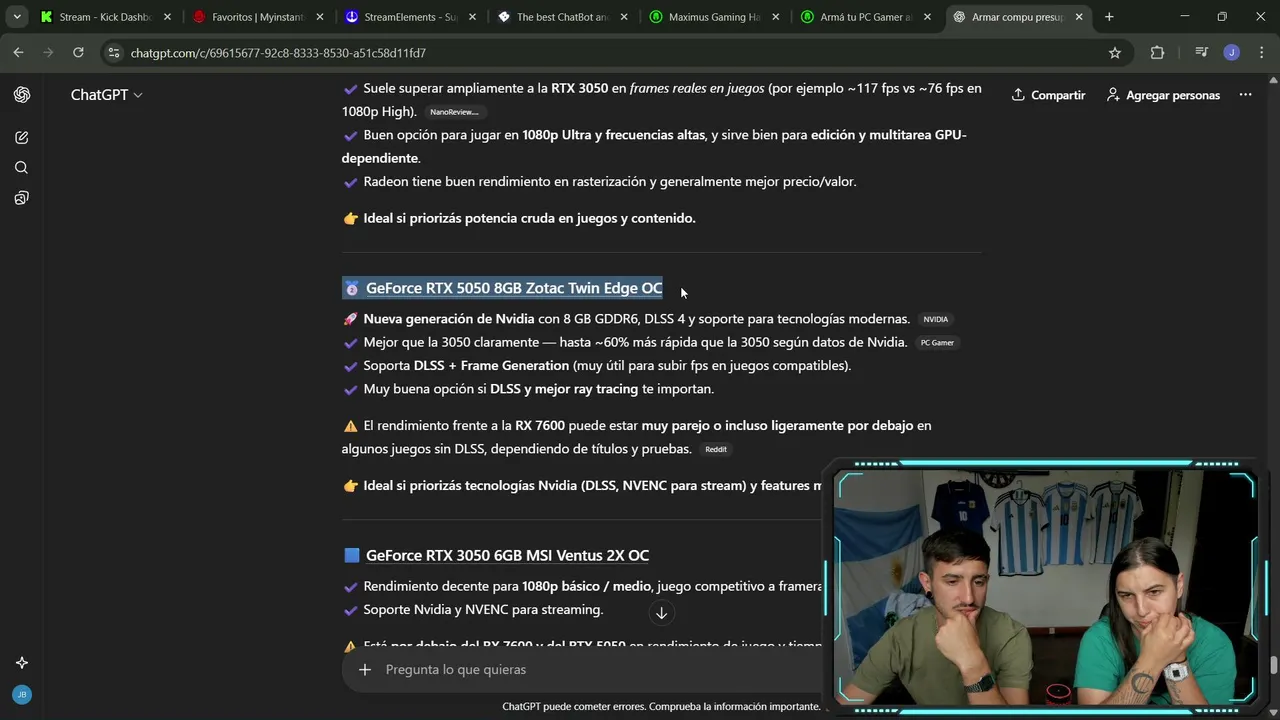1280x720 pixels.
Task: Open the tab search dropdown arrow
Action: click(x=17, y=17)
